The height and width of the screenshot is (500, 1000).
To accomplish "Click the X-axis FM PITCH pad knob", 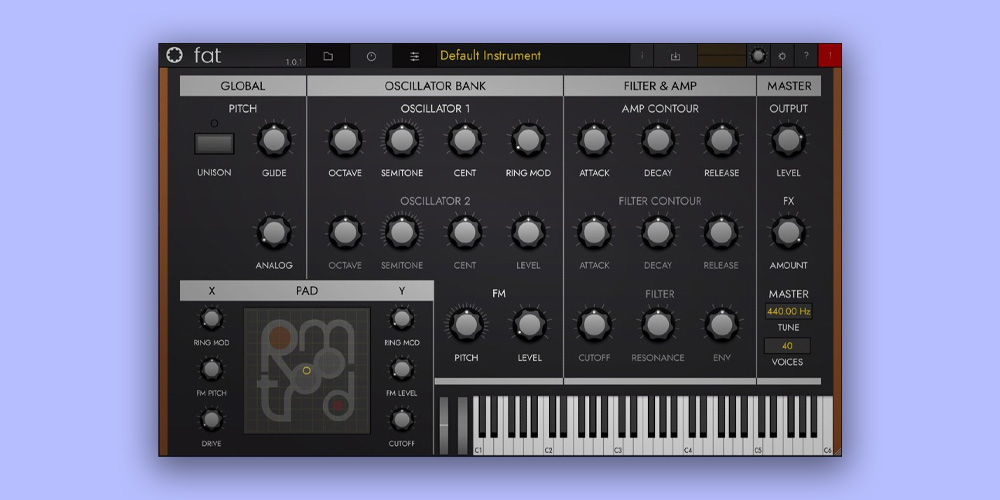I will (211, 369).
